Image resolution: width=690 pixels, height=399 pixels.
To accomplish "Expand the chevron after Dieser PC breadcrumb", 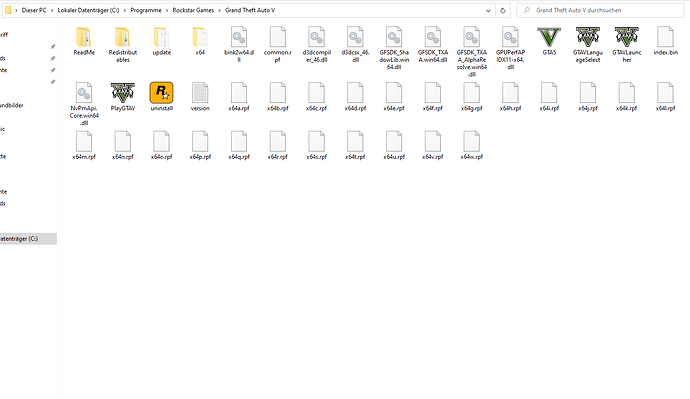I will (52, 10).
